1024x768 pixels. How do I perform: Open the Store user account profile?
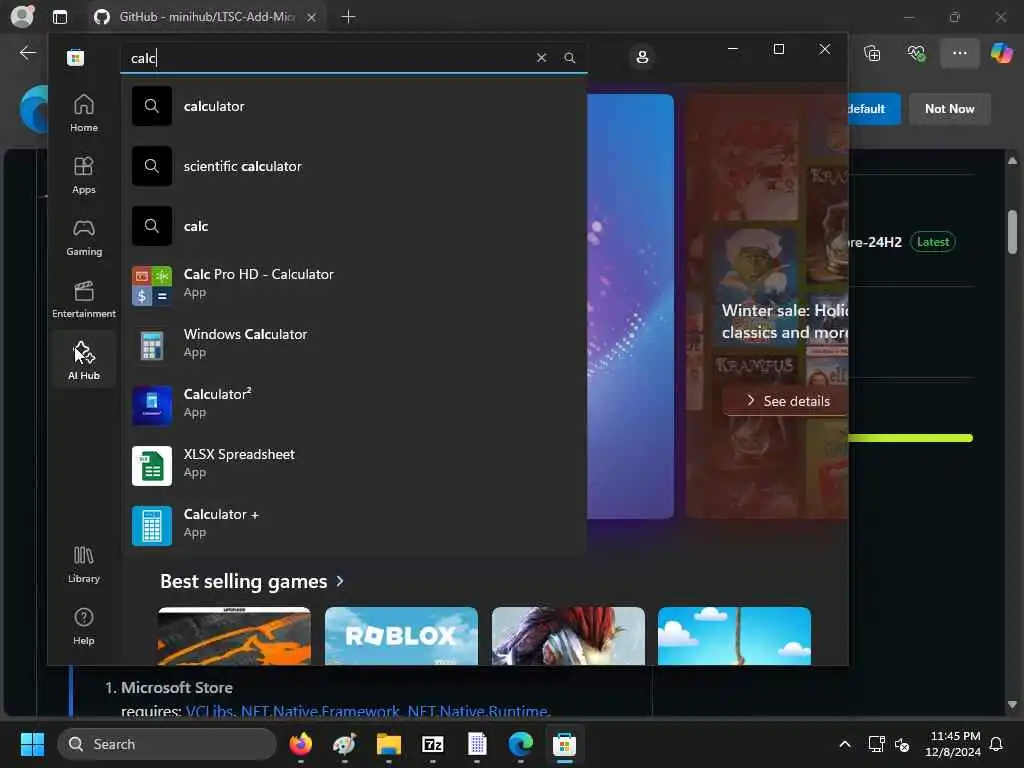[x=642, y=57]
